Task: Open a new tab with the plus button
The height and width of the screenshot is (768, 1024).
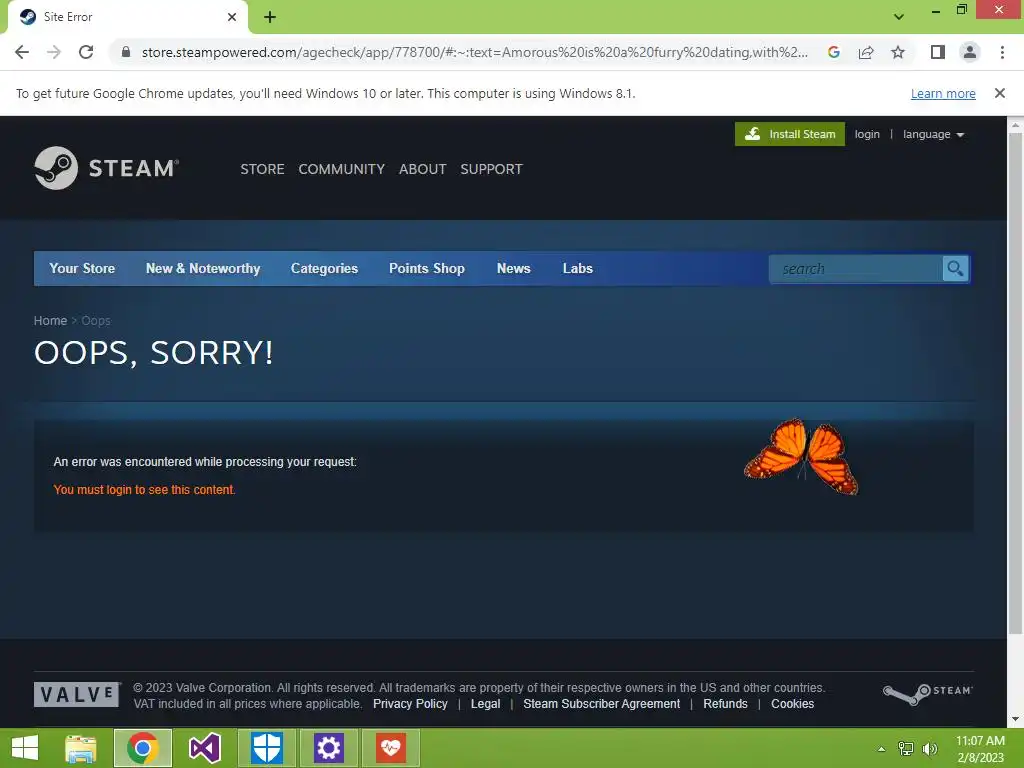Action: pyautogui.click(x=270, y=17)
